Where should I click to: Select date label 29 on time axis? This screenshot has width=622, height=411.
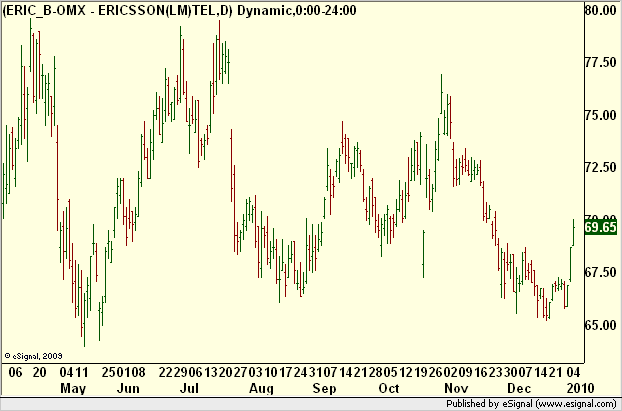click(x=181, y=372)
